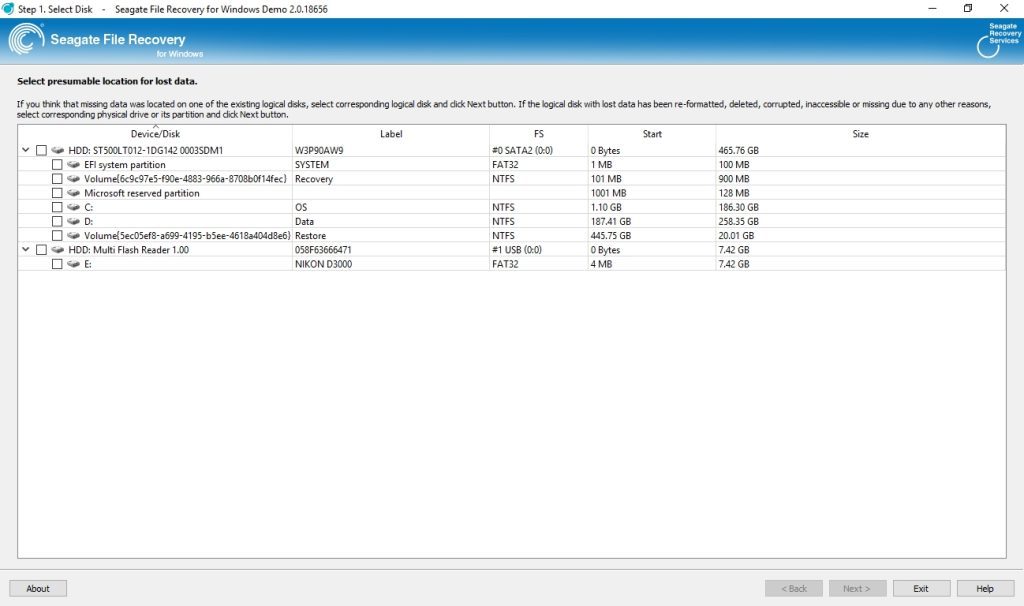Click the About button
Screen dimensions: 1024x606
[37, 588]
